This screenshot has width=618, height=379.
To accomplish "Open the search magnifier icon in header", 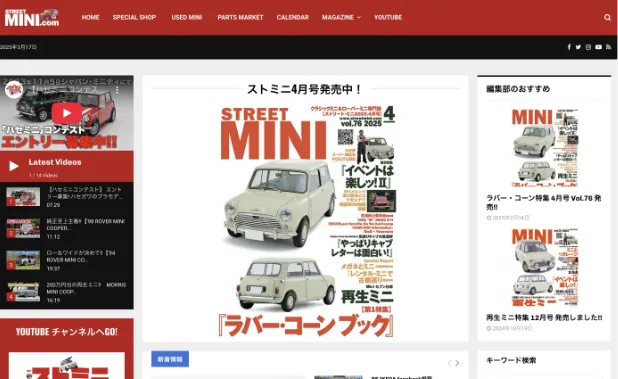I will coord(607,17).
